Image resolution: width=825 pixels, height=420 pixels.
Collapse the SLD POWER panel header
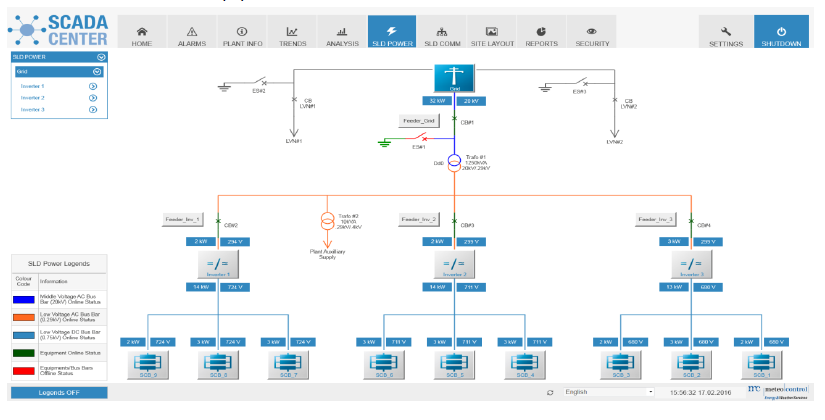click(100, 58)
